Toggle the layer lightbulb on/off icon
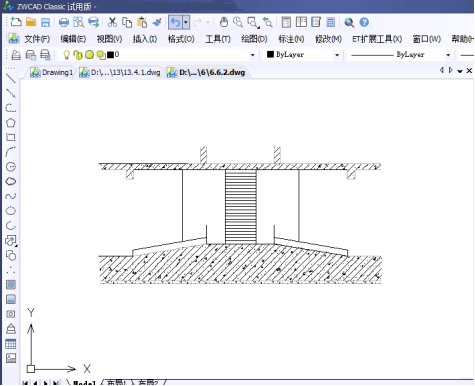This screenshot has width=475, height=386. [66, 55]
